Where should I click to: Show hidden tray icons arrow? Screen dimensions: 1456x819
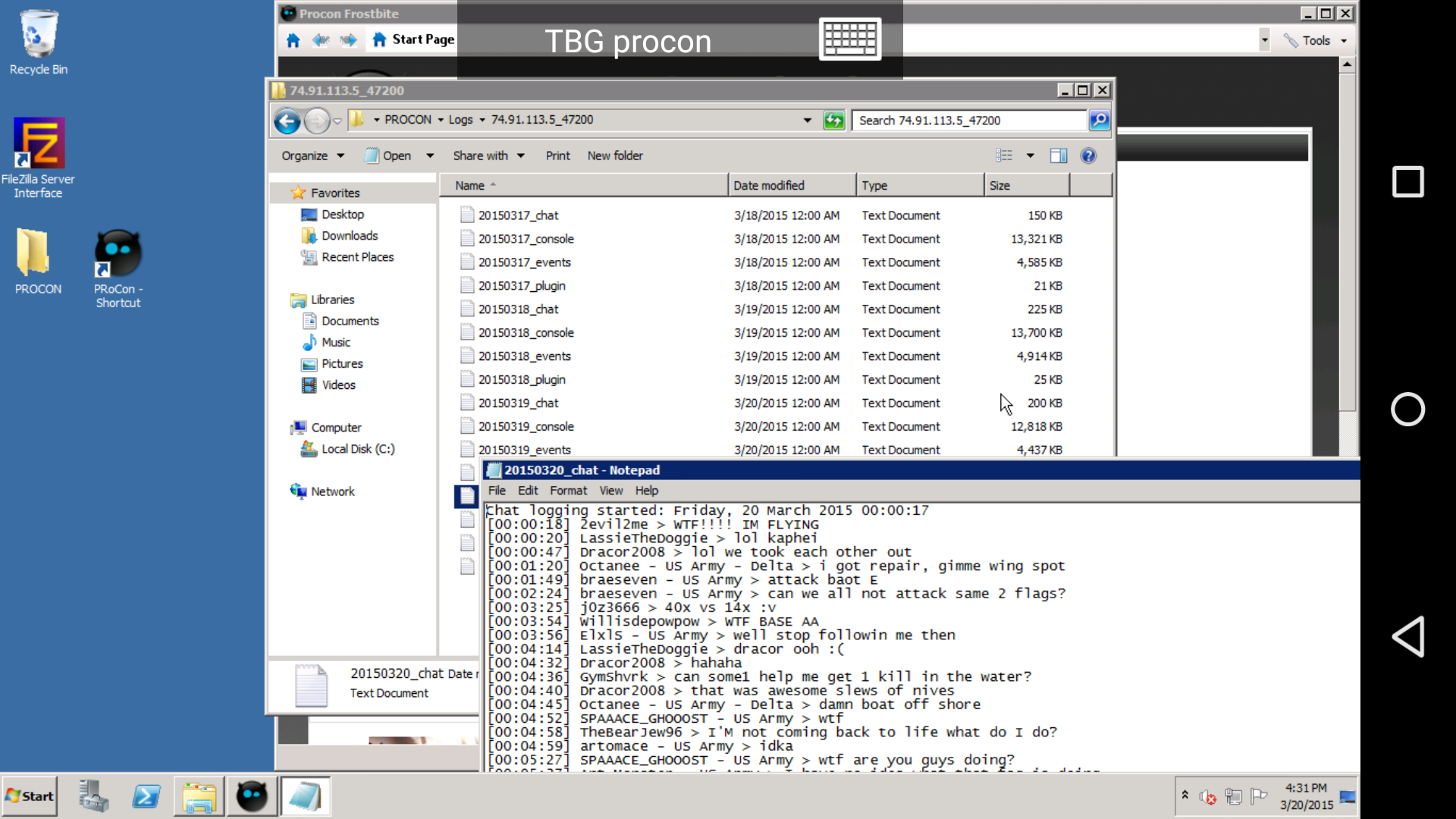point(1185,795)
